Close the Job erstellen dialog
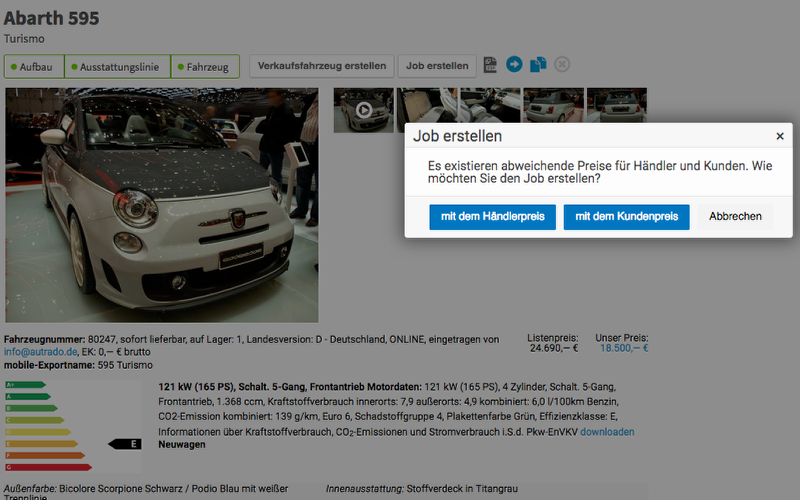This screenshot has width=800, height=500. tap(780, 136)
